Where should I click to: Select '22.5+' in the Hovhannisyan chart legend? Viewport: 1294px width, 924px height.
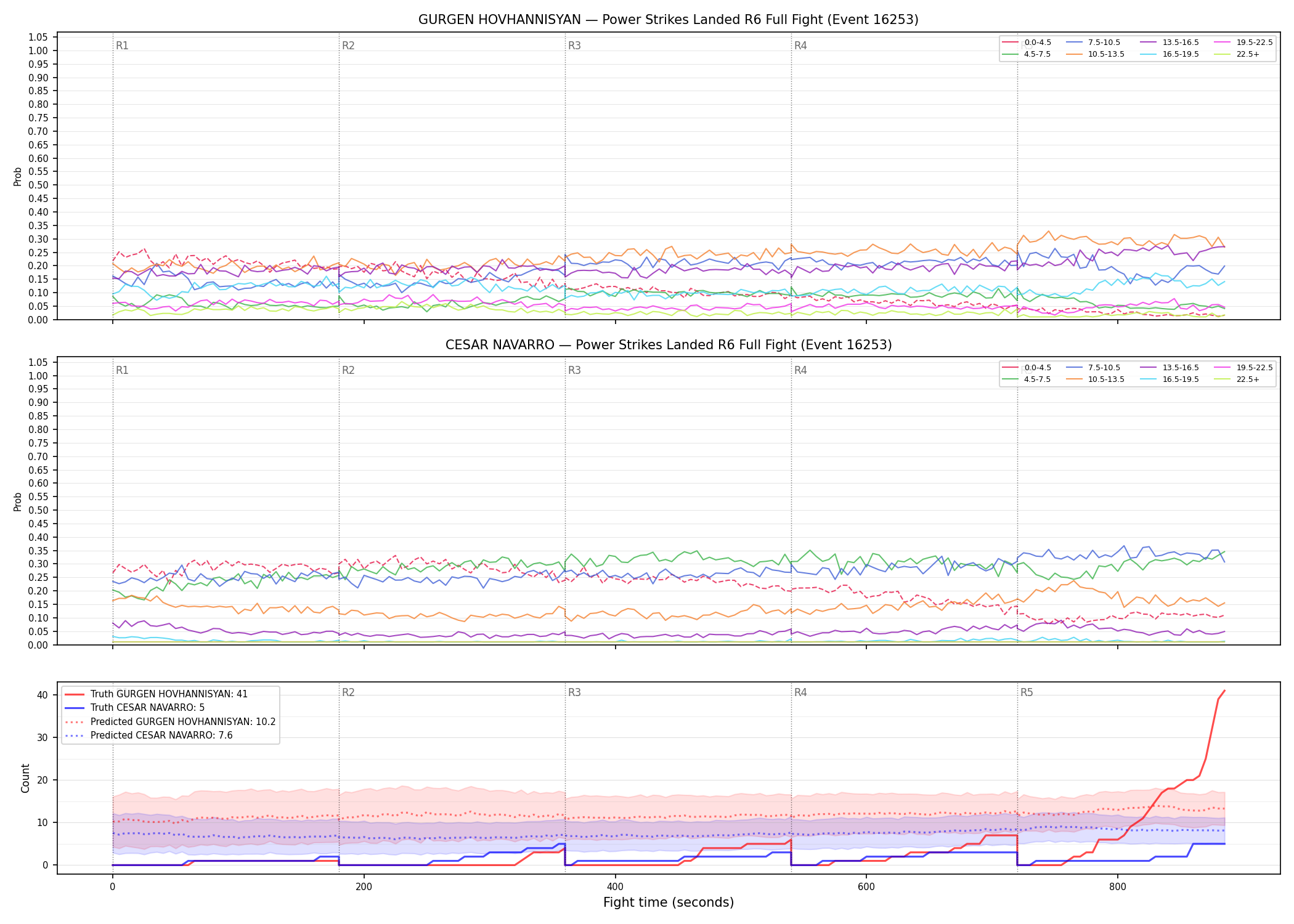1237,54
